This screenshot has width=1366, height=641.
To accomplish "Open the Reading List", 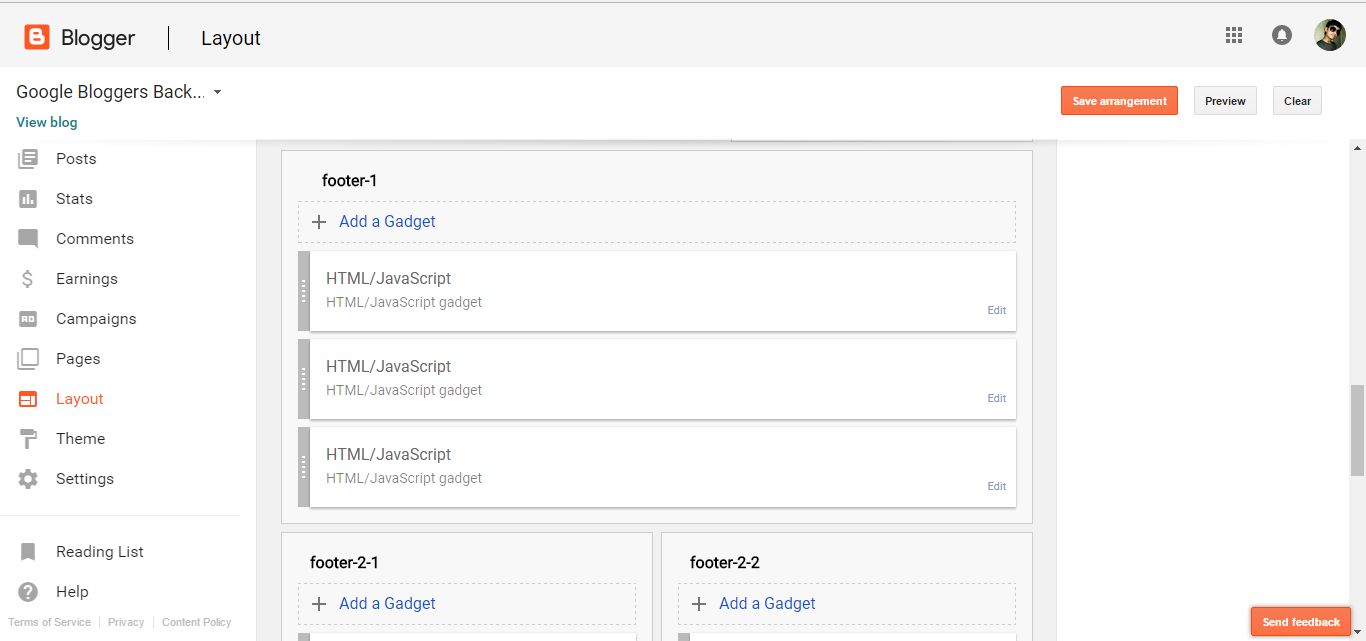I will (x=99, y=552).
